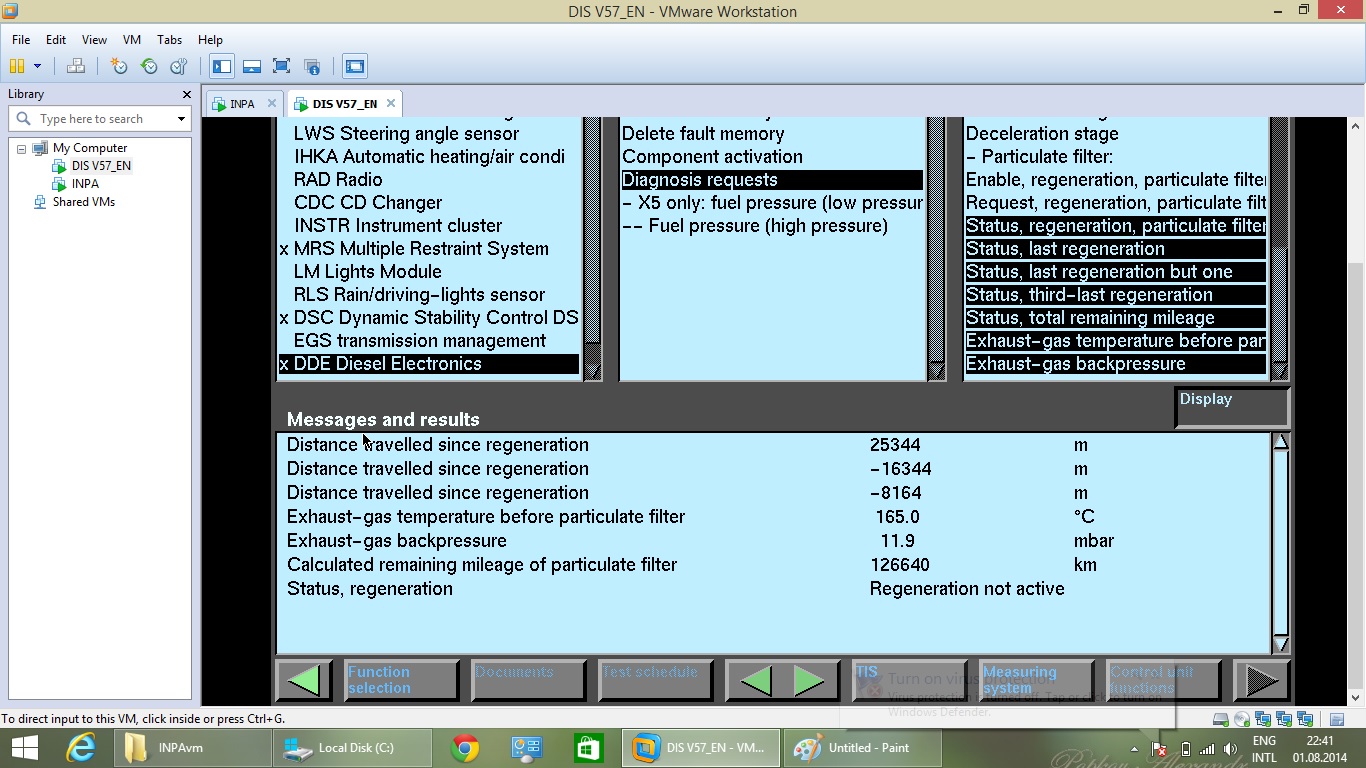Click the Display button
This screenshot has height=768, width=1366.
[1232, 407]
